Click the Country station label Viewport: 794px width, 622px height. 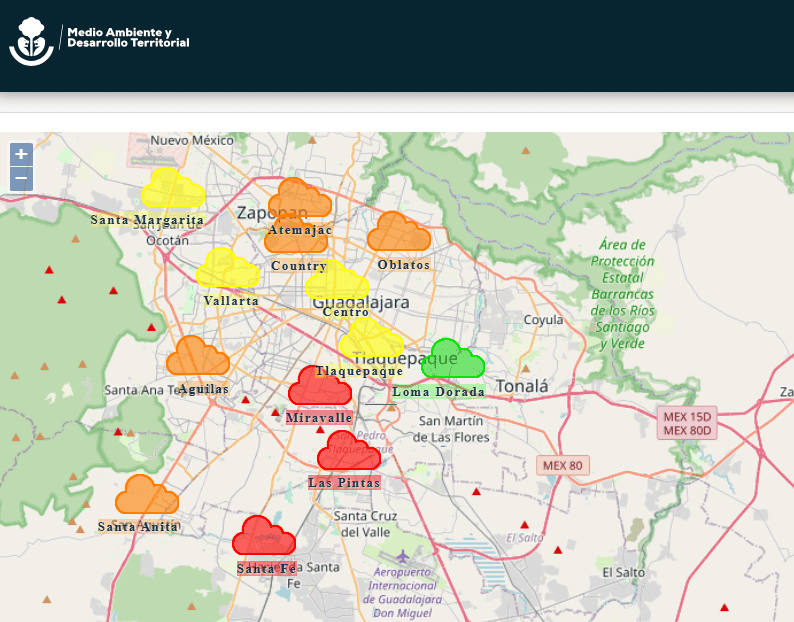pyautogui.click(x=299, y=267)
